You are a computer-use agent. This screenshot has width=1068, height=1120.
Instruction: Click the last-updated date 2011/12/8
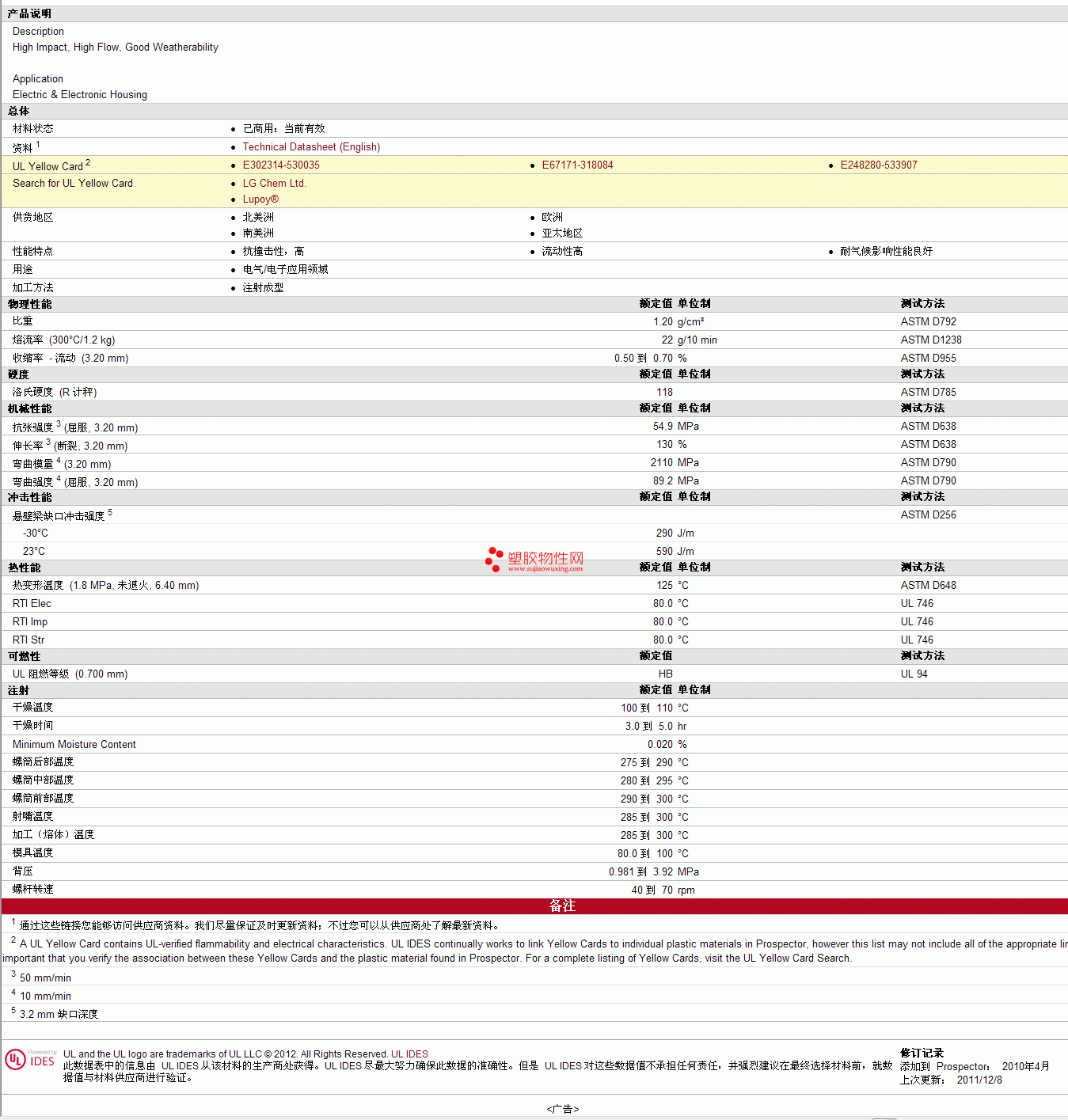click(x=979, y=1080)
